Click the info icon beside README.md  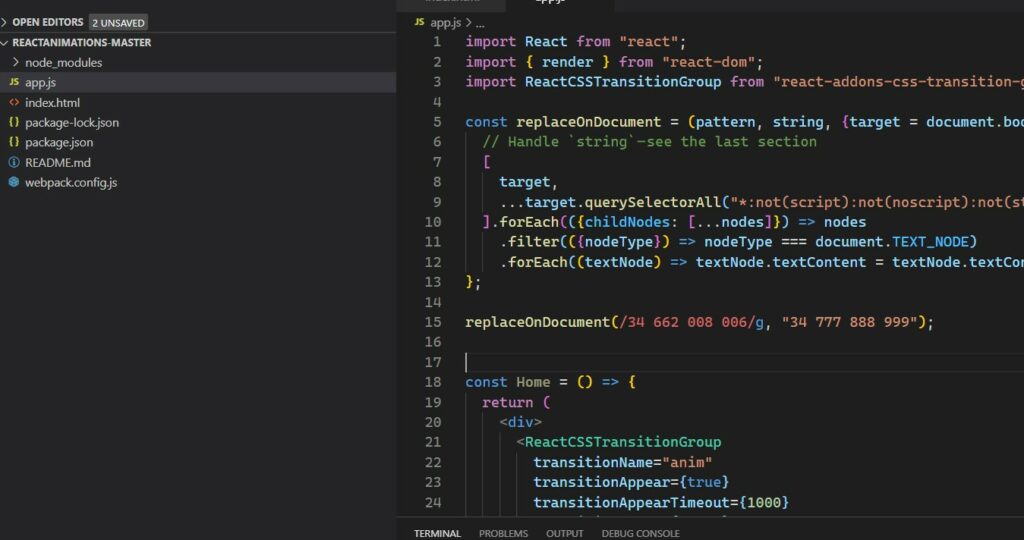[x=14, y=162]
